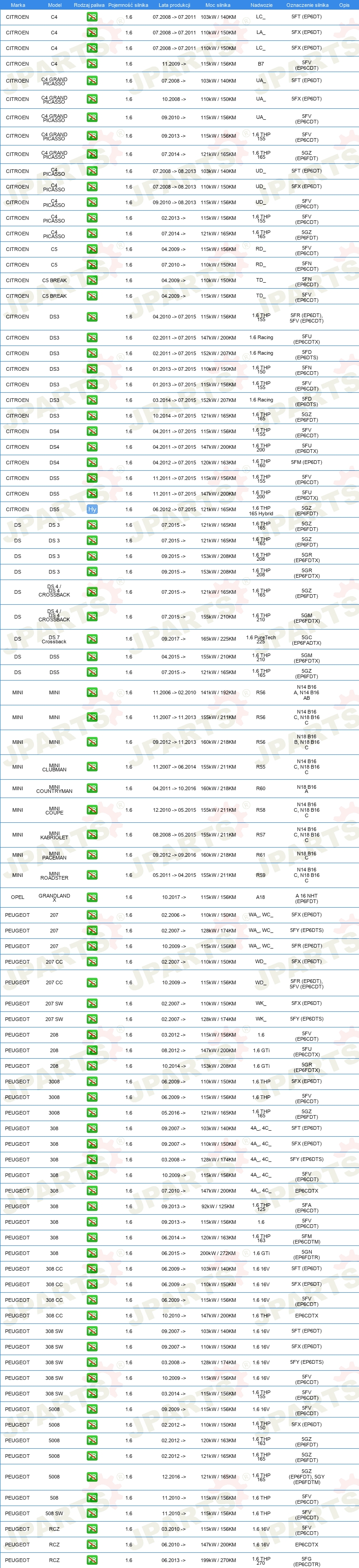
Task: Click petrol icon in MINI PACEMAN row
Action: tap(92, 855)
